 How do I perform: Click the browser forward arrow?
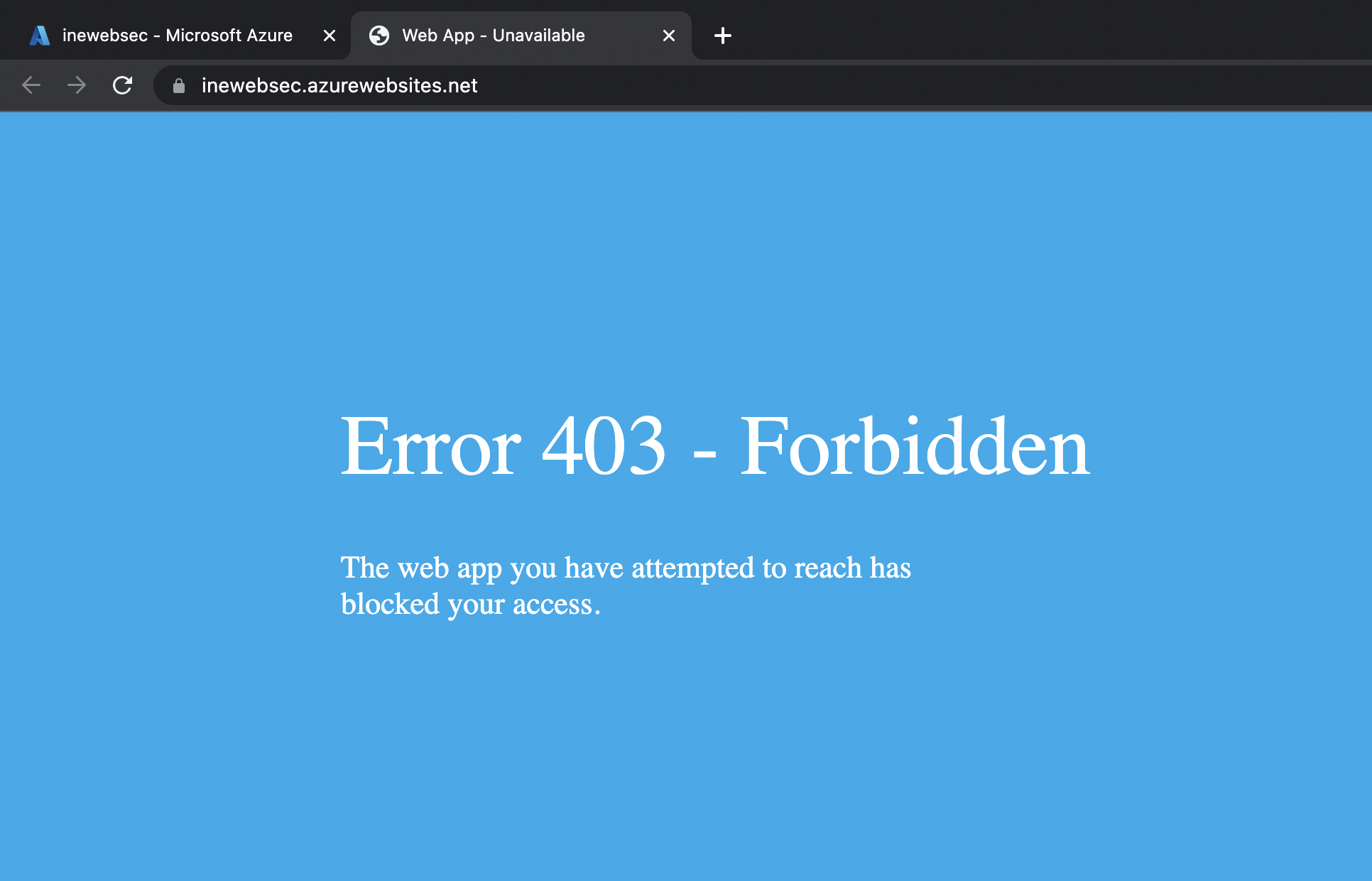click(77, 85)
